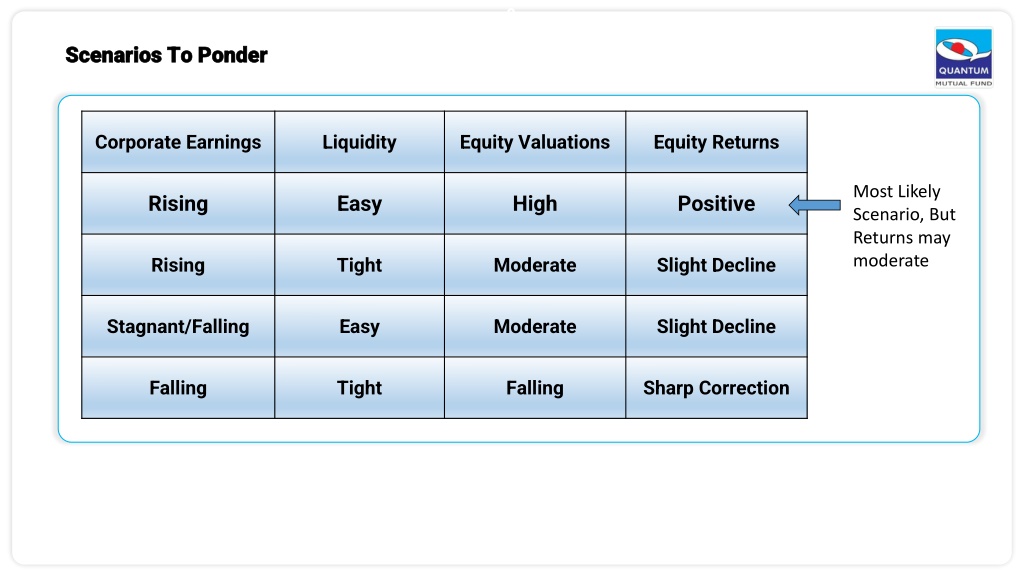Select Tight liquidity in the last row
This screenshot has height=576, width=1024.
pyautogui.click(x=359, y=387)
